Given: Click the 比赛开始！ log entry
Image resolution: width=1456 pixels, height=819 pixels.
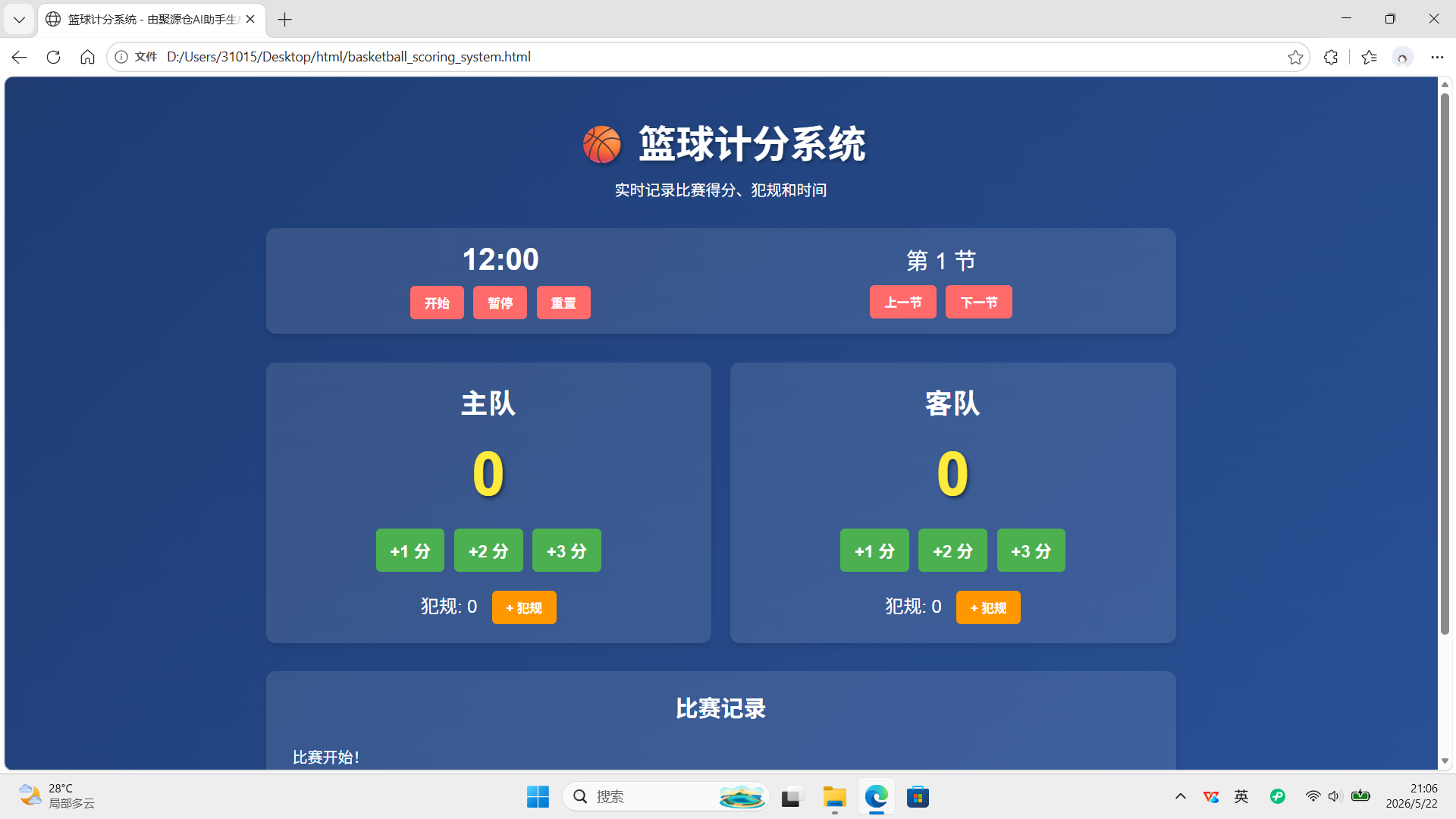Looking at the screenshot, I should click(326, 757).
